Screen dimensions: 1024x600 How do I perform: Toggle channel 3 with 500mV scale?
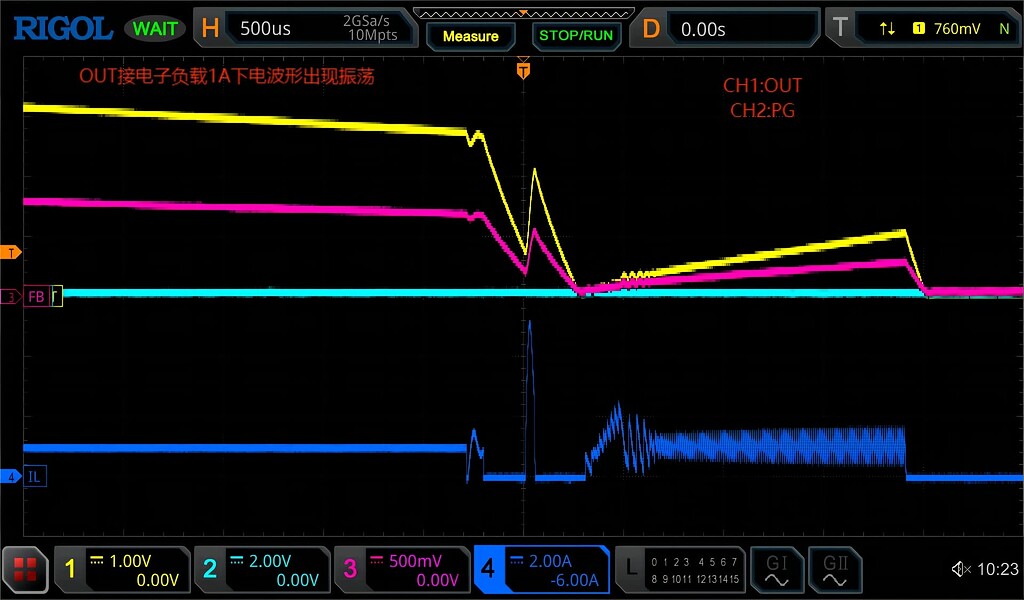coord(400,570)
